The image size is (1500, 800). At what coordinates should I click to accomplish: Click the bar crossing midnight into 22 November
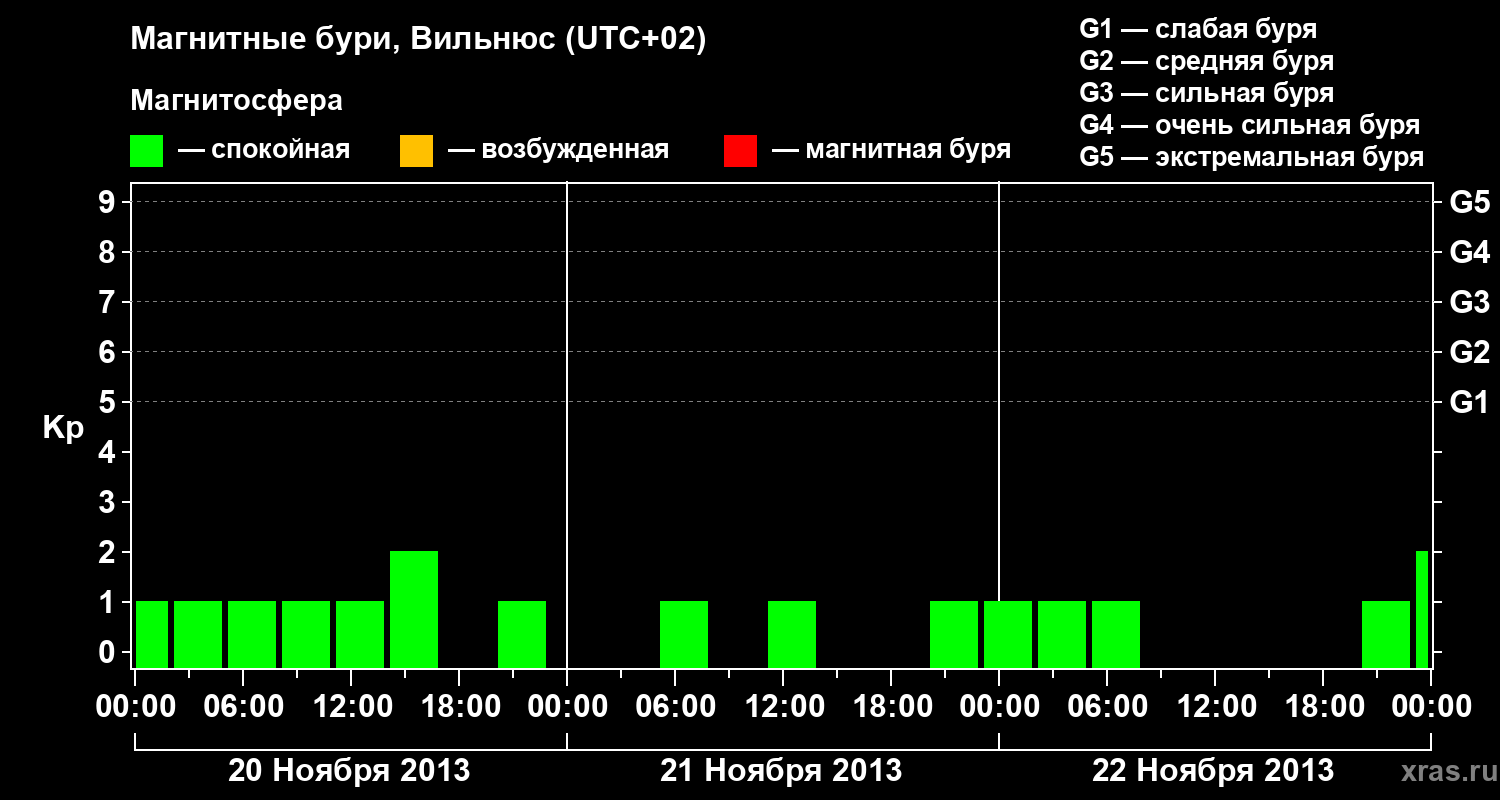coord(1008,634)
